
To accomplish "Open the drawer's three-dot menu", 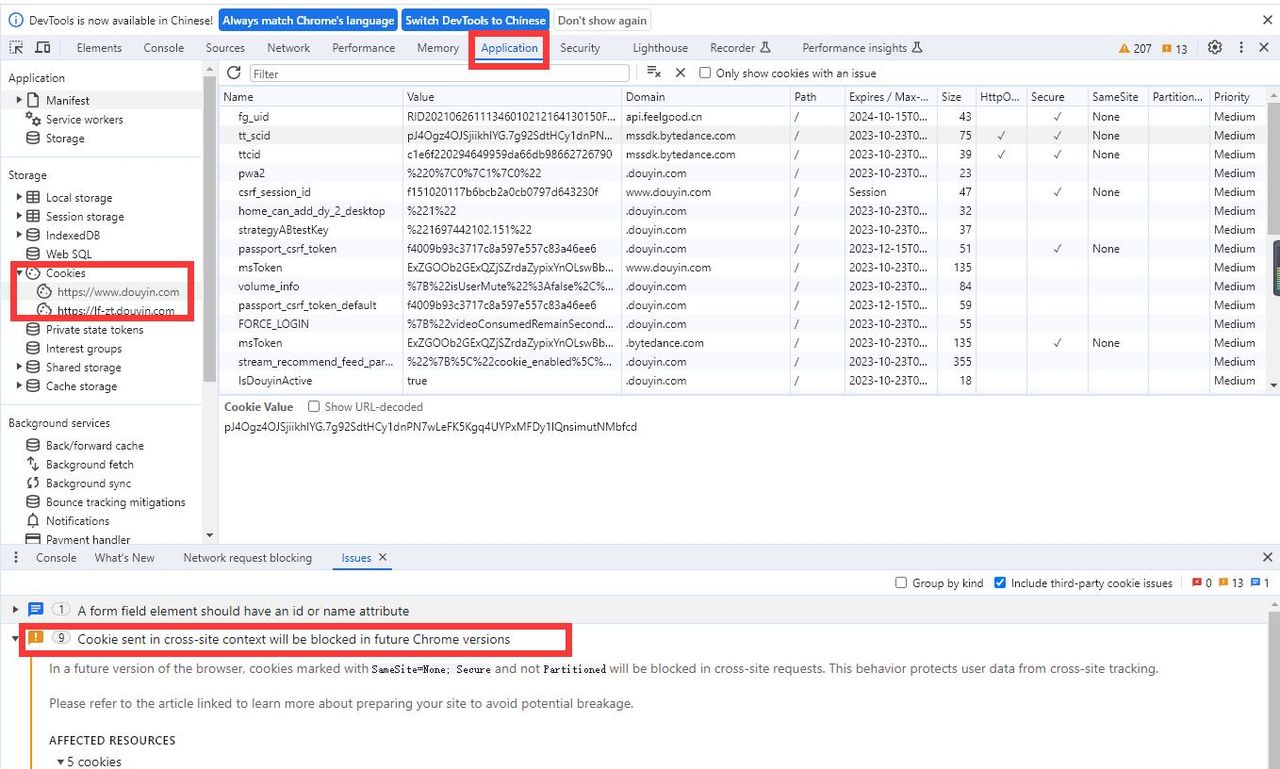I will 15,557.
